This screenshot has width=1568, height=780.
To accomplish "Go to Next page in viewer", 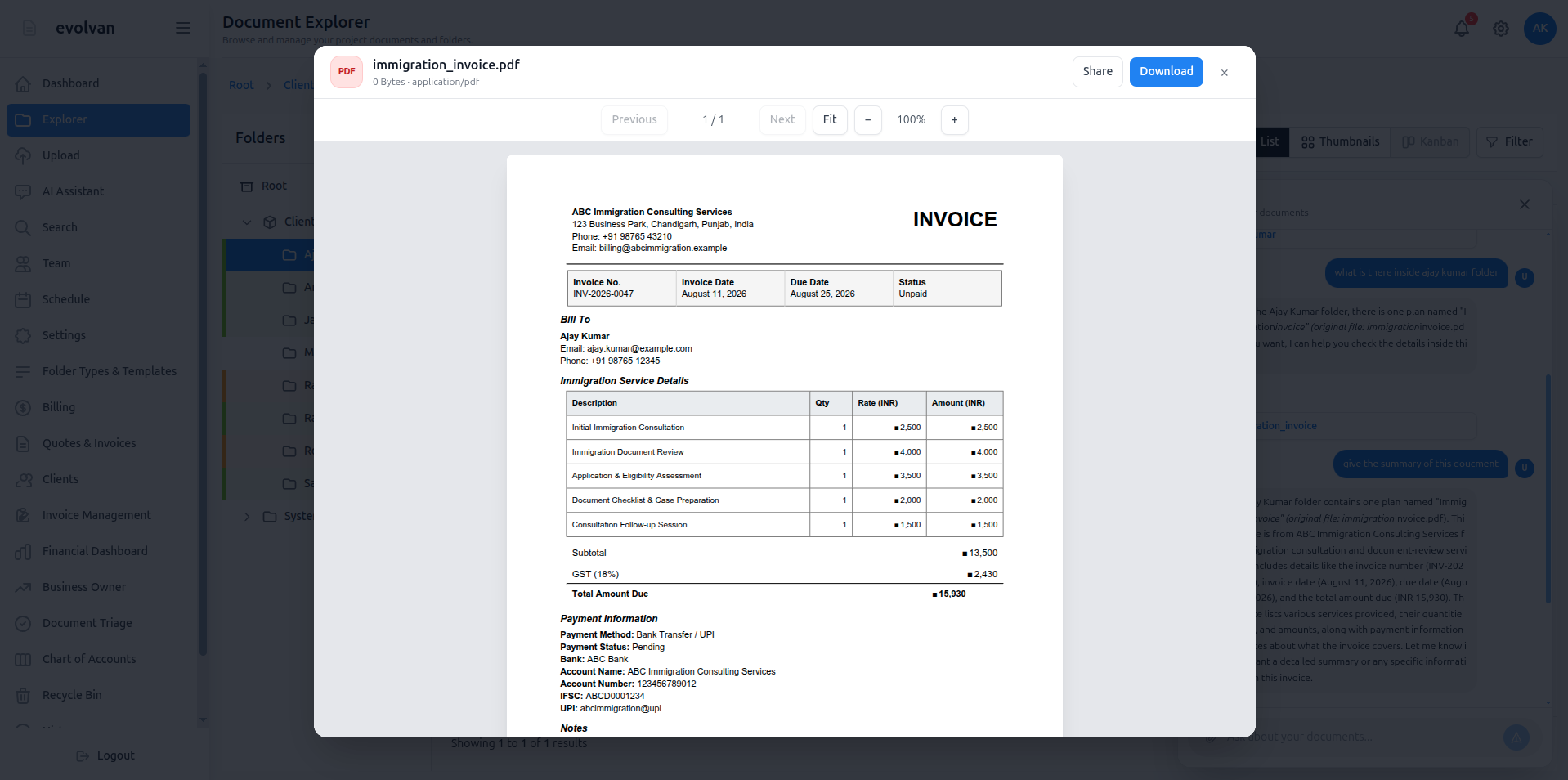I will [x=782, y=120].
